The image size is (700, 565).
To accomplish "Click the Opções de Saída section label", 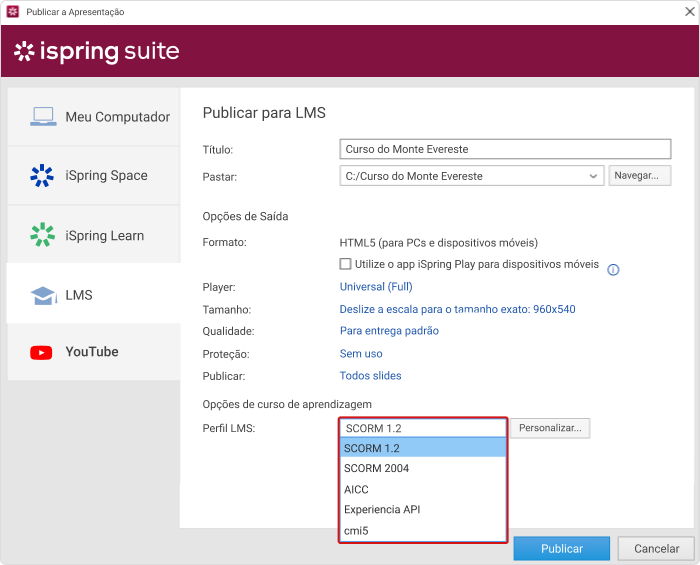I will [245, 216].
